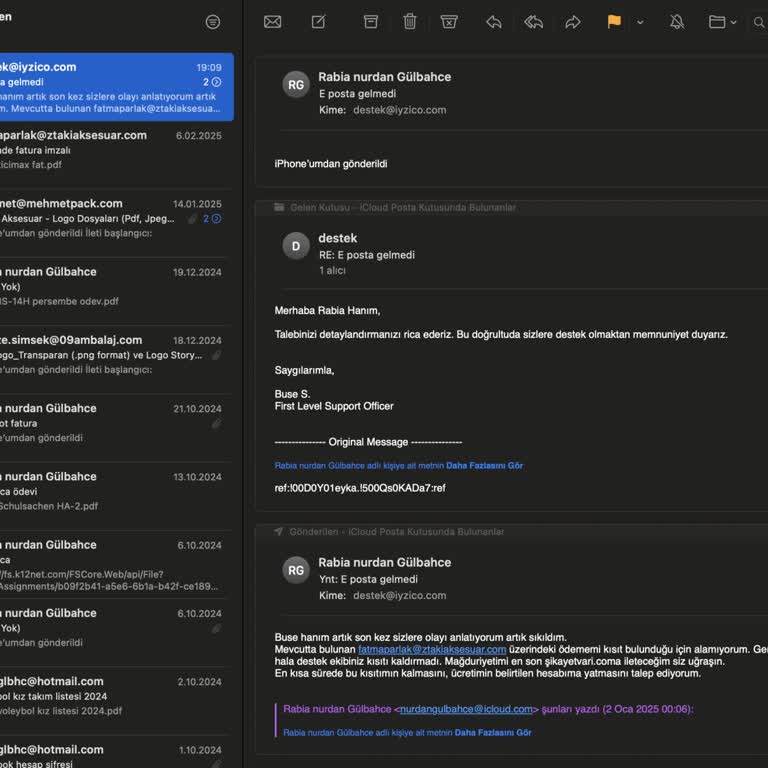Viewport: 768px width, 768px height.
Task: Click RG avatar of Ynt message
Action: pos(296,570)
